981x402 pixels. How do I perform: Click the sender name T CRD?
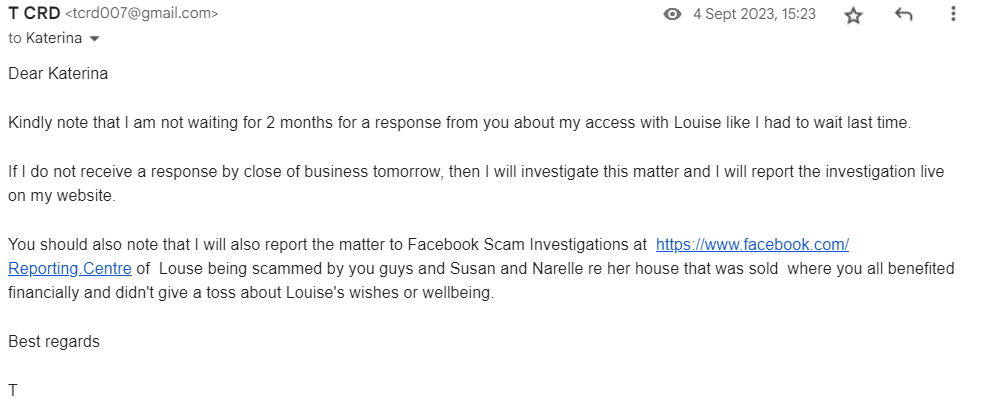pos(33,14)
